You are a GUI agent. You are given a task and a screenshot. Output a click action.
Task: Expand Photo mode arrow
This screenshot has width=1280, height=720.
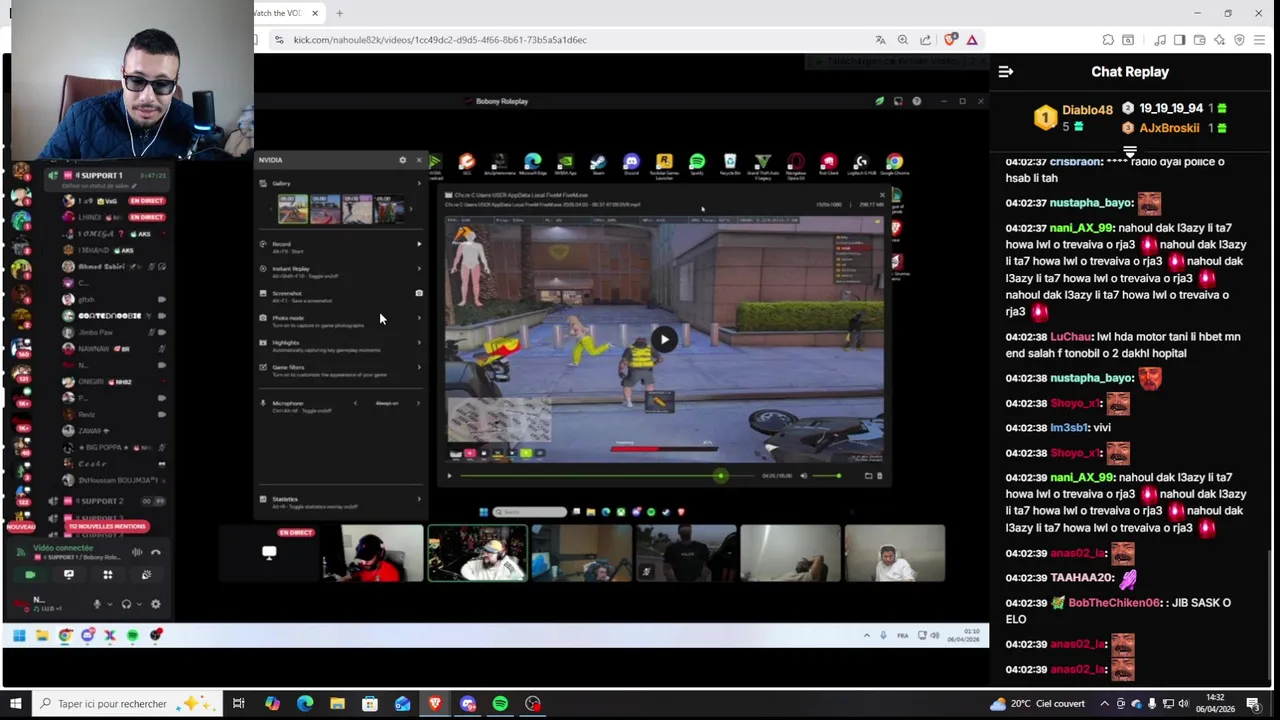(x=419, y=318)
